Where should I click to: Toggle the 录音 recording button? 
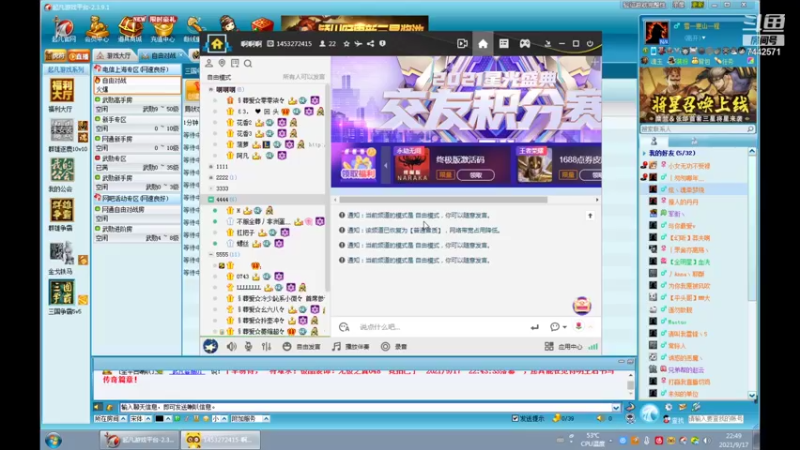point(394,346)
